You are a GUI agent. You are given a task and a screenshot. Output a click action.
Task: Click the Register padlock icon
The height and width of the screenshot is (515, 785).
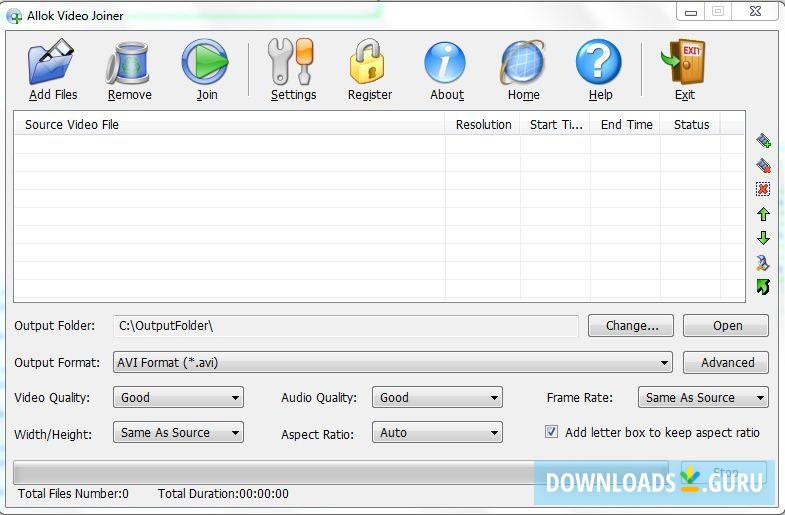pyautogui.click(x=367, y=62)
